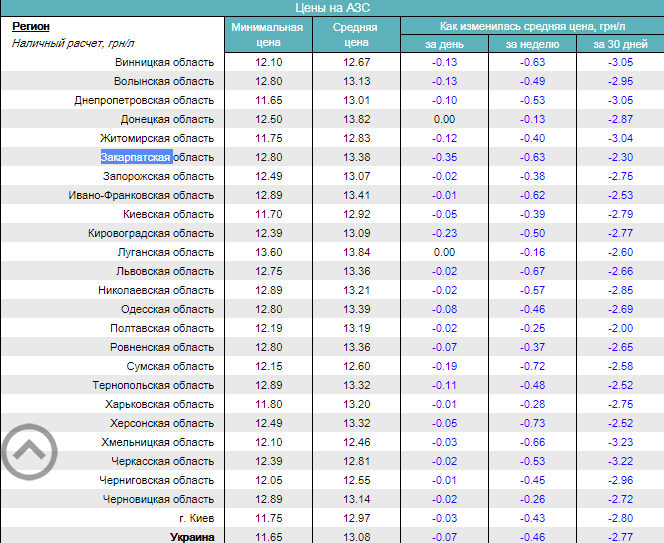The image size is (664, 543).
Task: Click Киевская область region name
Action: pyautogui.click(x=168, y=214)
